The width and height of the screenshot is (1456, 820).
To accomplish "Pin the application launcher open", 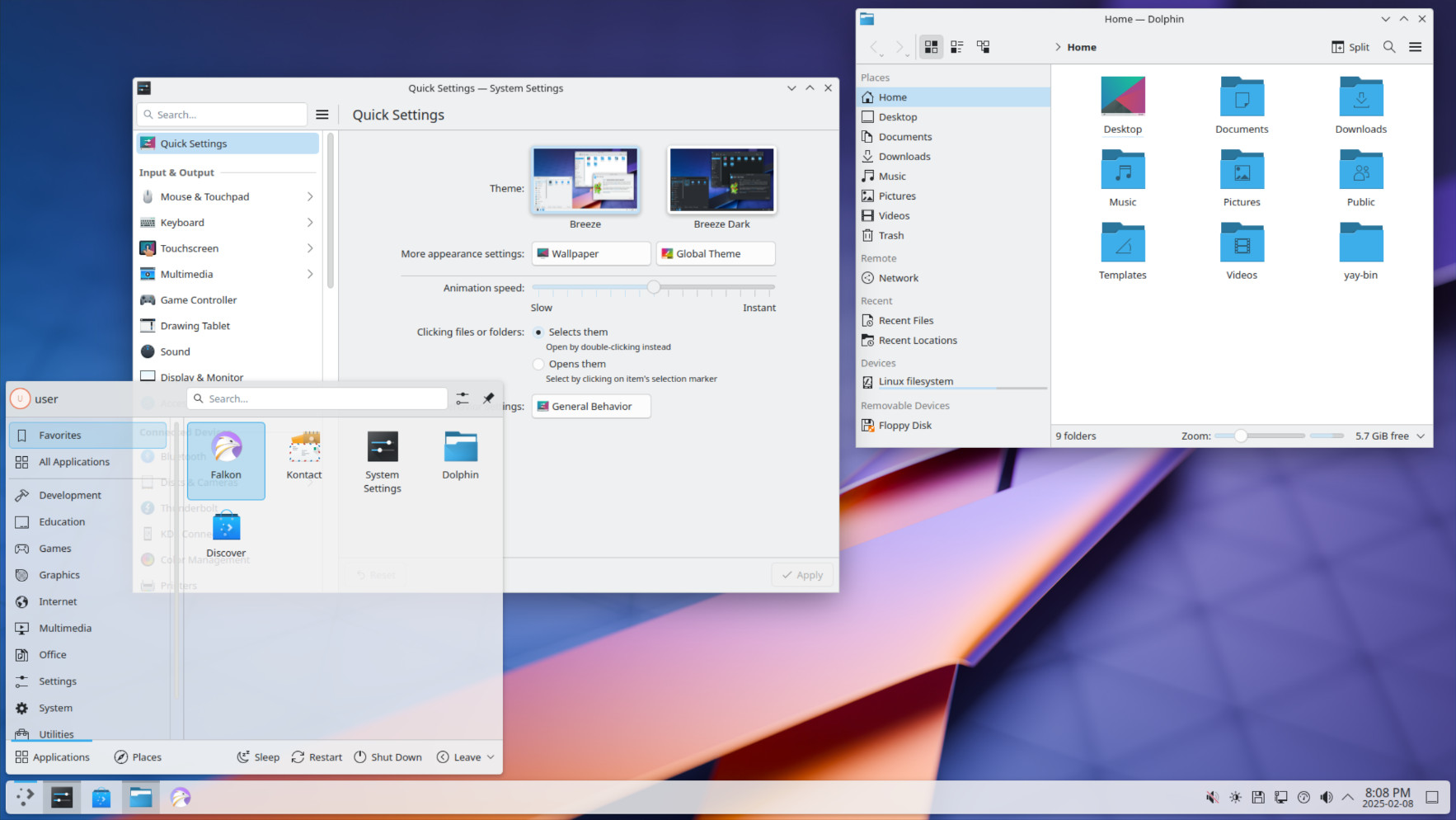I will pos(488,398).
